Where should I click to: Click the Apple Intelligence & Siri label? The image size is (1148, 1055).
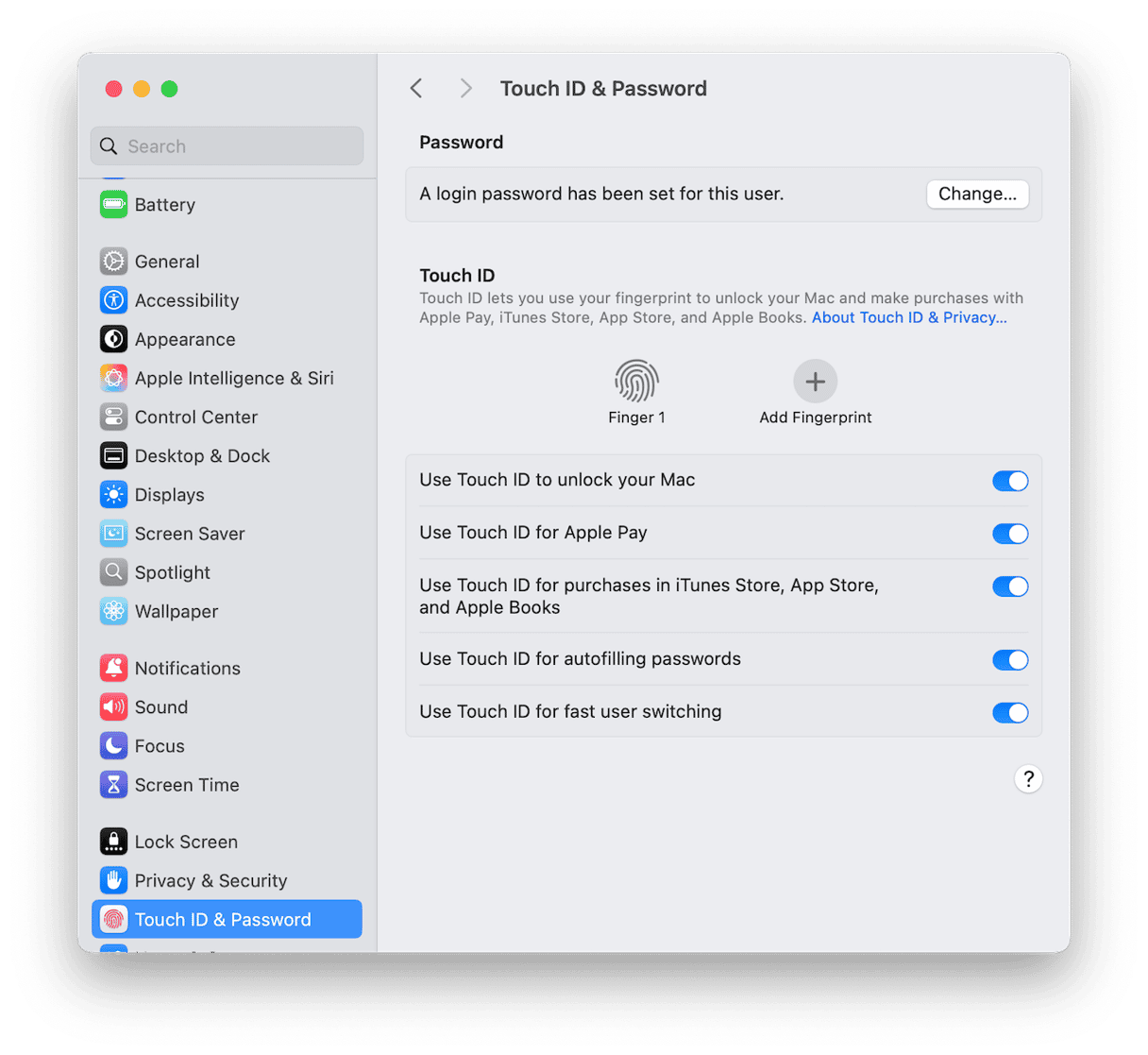[x=234, y=378]
